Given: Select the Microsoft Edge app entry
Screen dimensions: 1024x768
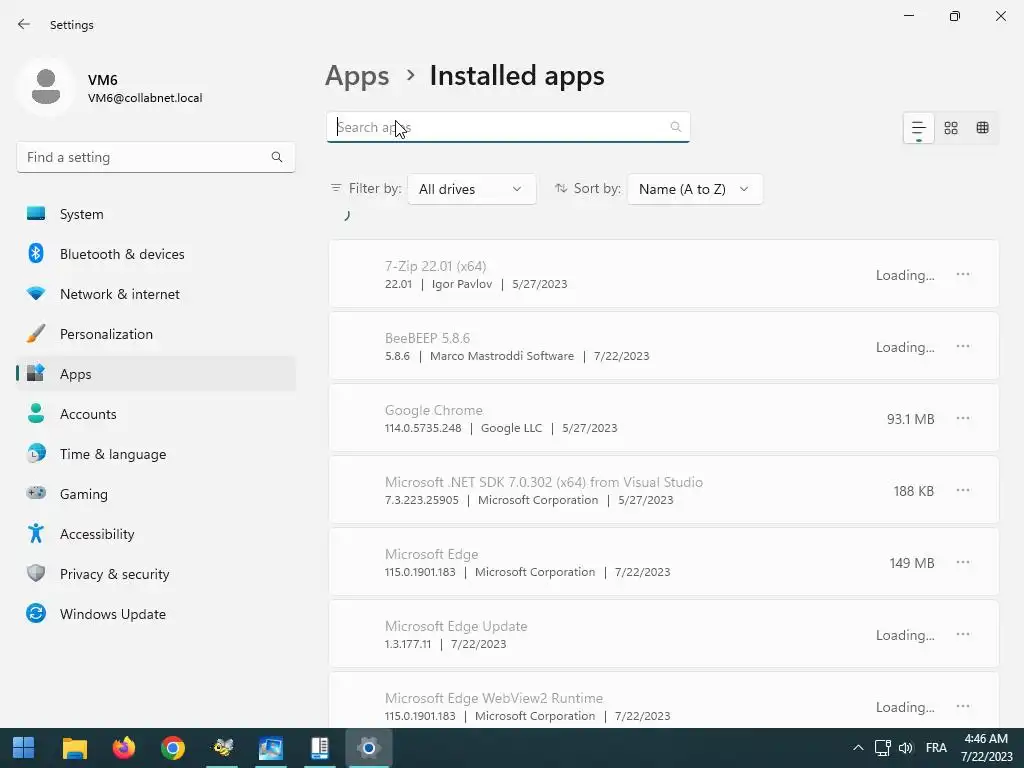Looking at the screenshot, I should (x=664, y=562).
